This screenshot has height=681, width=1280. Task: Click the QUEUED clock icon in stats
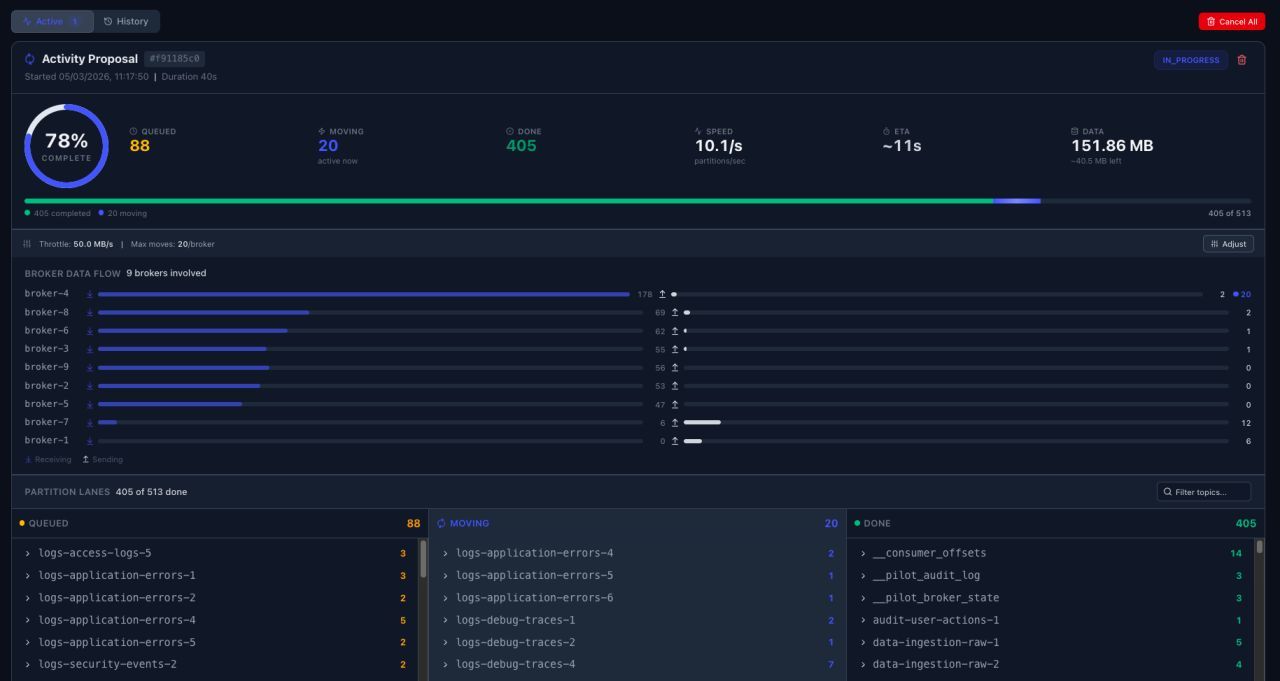pyautogui.click(x=133, y=131)
